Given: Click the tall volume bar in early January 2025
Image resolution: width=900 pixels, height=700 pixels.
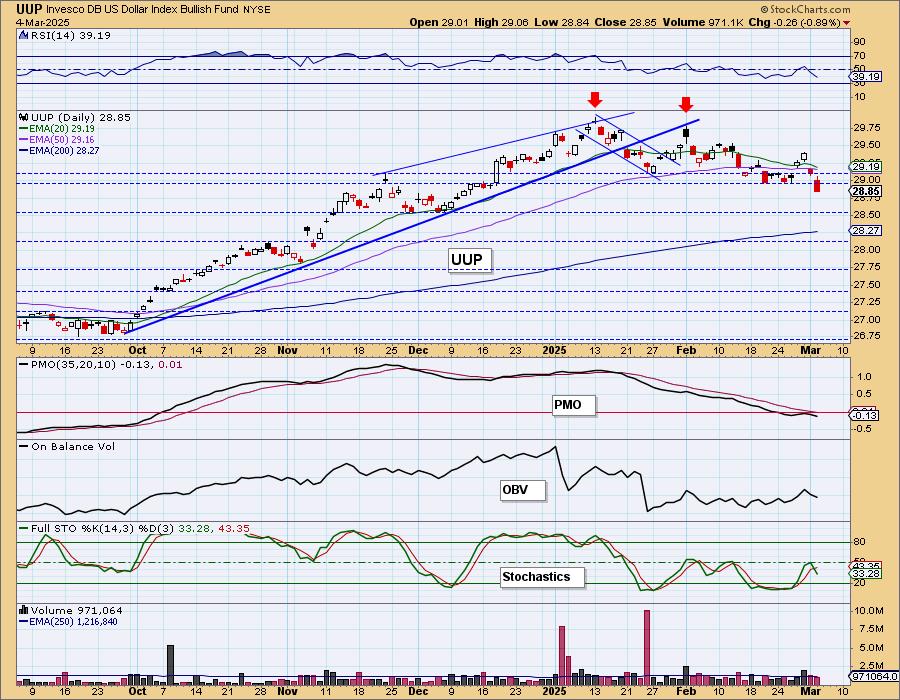Looking at the screenshot, I should (x=561, y=655).
